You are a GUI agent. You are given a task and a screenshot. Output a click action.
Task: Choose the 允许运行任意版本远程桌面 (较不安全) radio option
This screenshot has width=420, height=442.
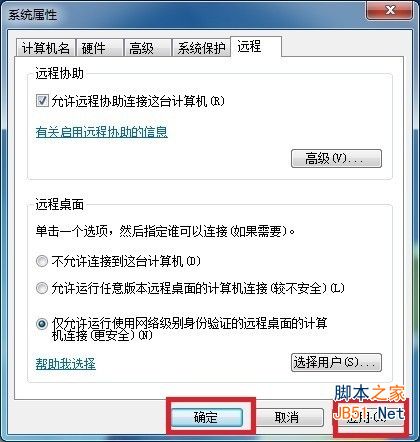pos(42,288)
